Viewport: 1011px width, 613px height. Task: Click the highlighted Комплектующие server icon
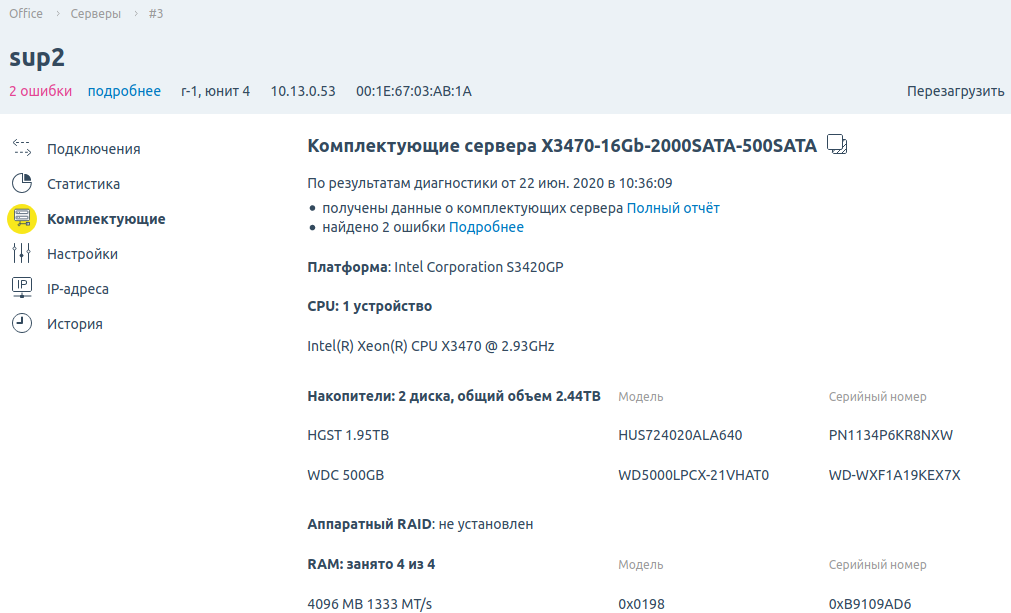pos(22,219)
